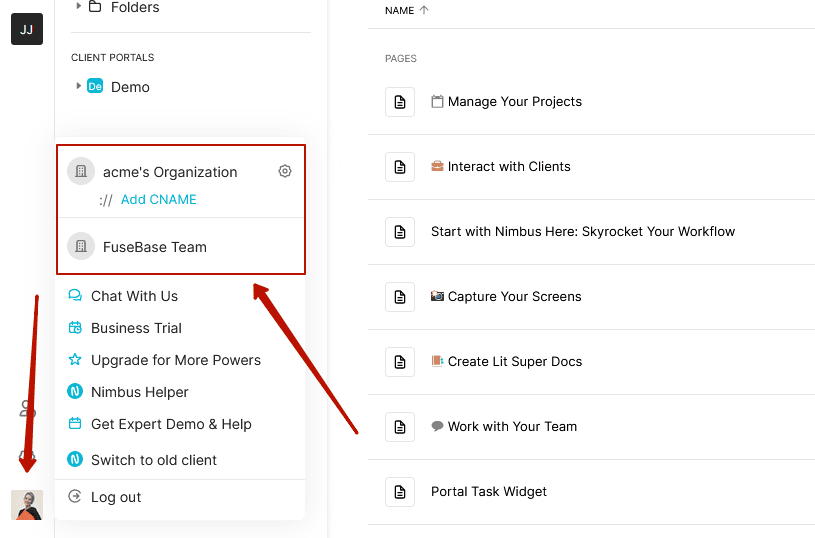Select Chat With Us menu item
This screenshot has height=538, width=815.
134,296
